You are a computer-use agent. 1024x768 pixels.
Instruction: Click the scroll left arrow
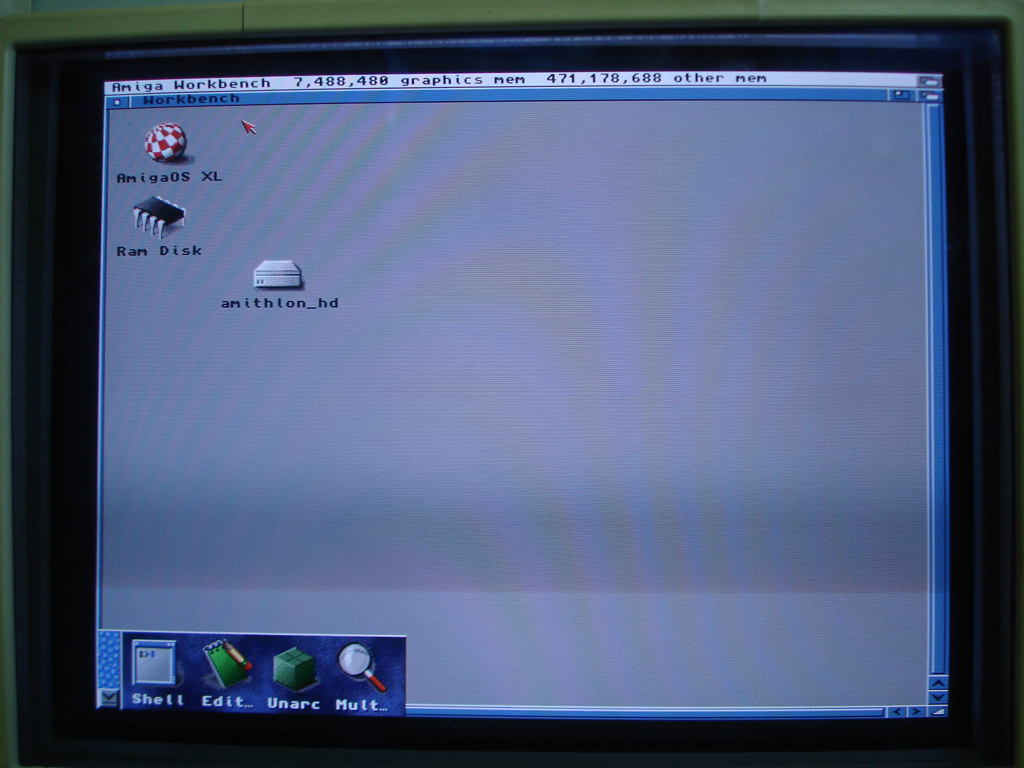[897, 712]
